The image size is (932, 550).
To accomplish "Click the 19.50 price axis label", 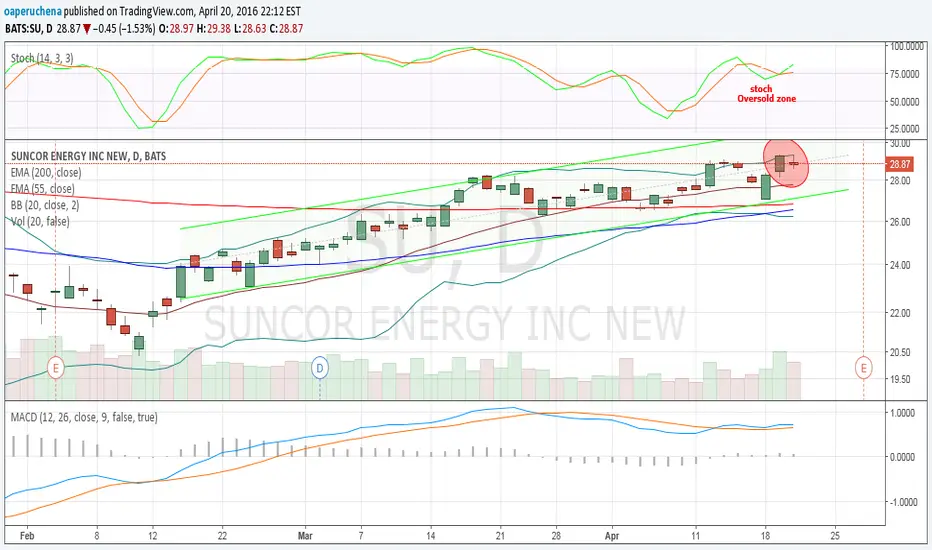I will pyautogui.click(x=899, y=379).
